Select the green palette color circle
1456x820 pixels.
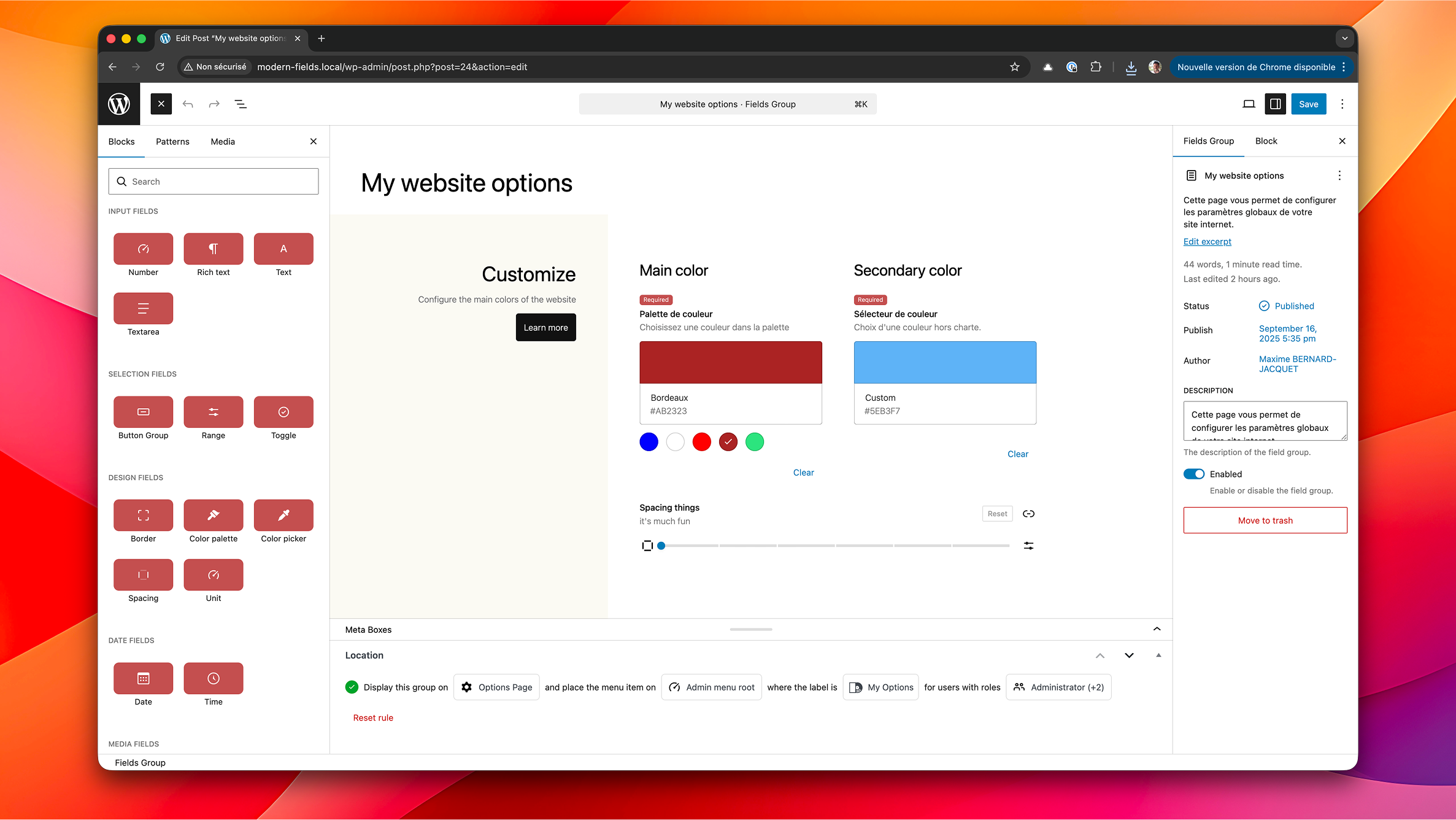754,442
